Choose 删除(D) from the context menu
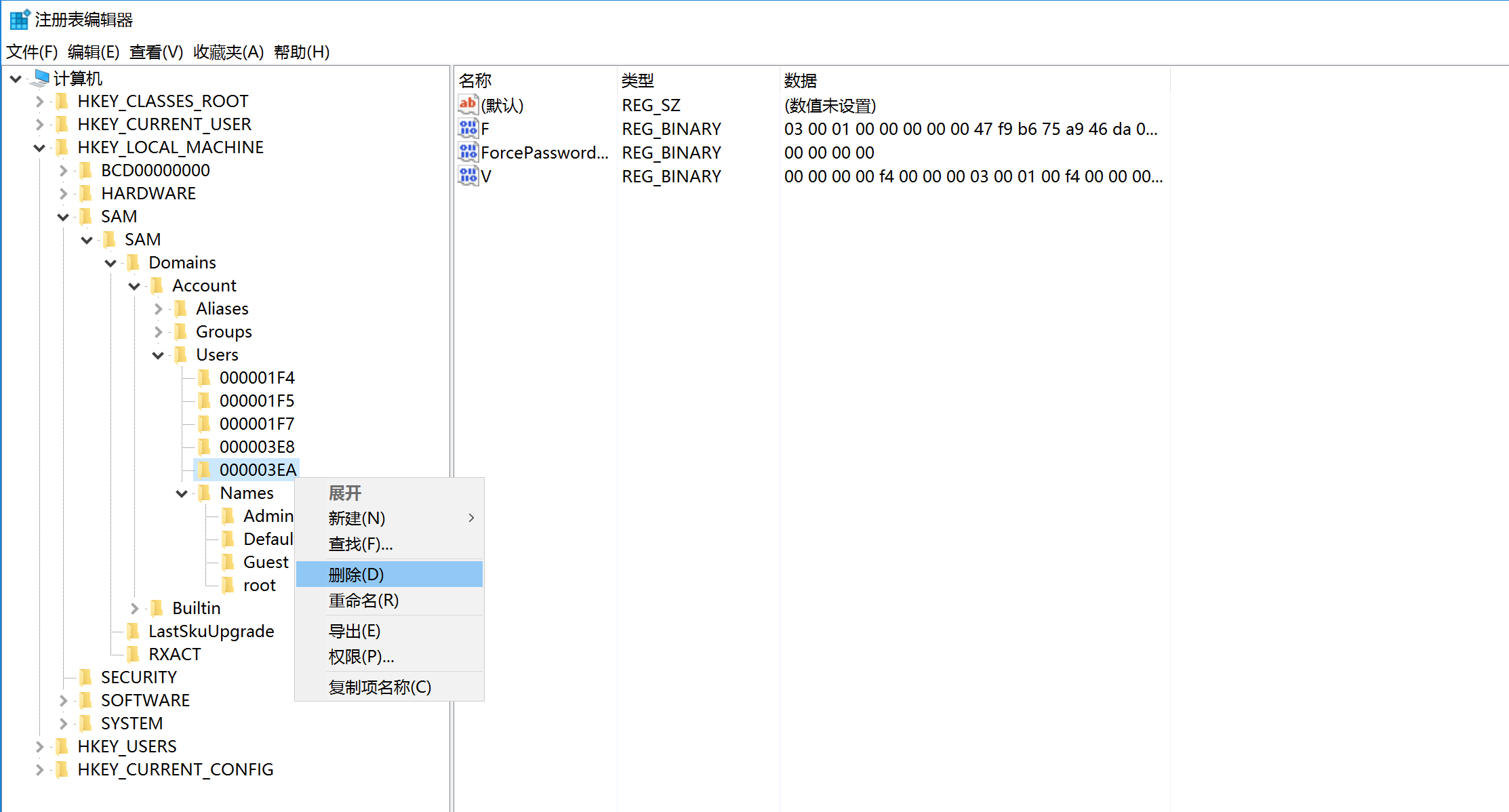1509x812 pixels. coord(356,574)
